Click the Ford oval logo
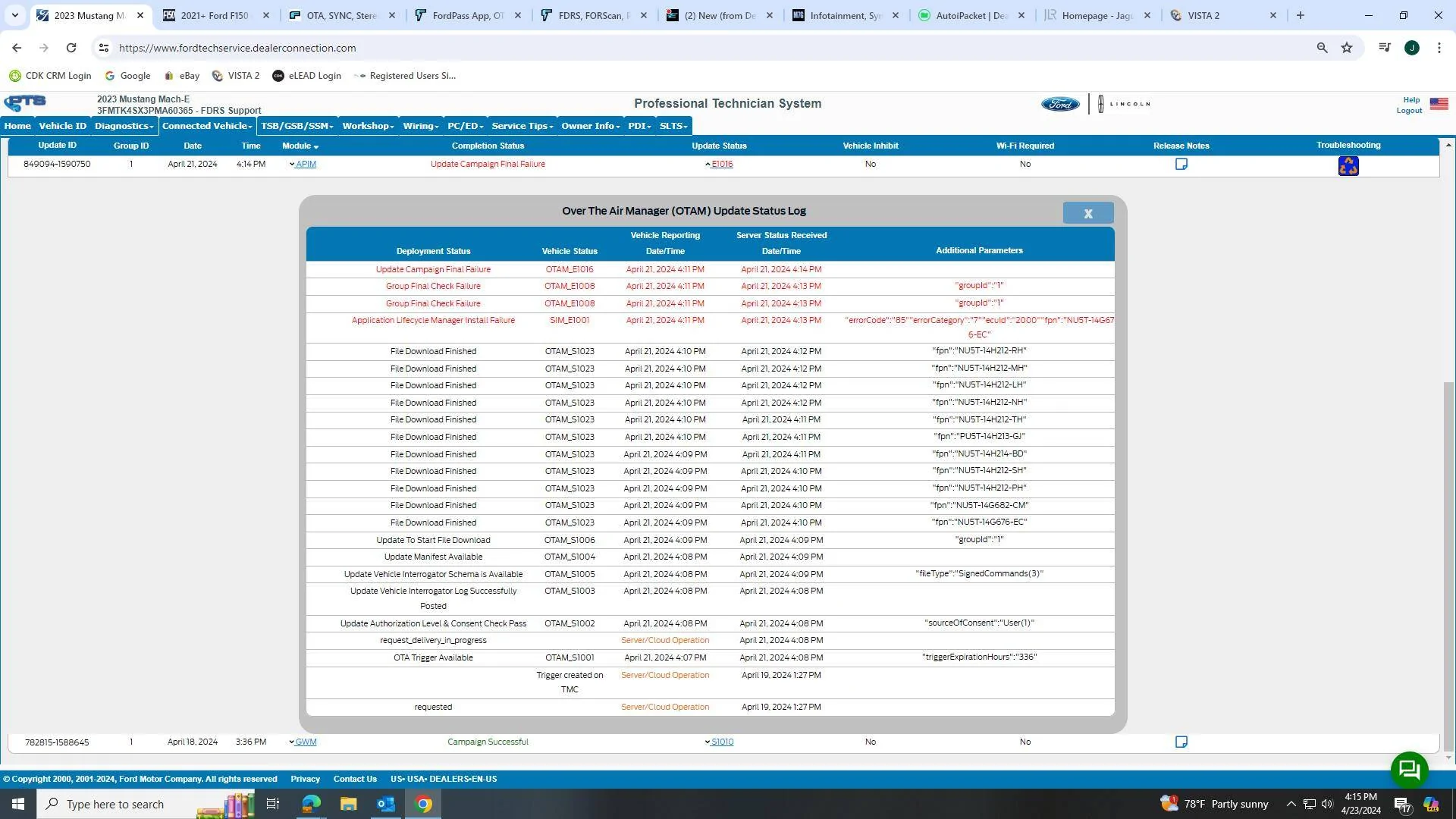The height and width of the screenshot is (819, 1456). [1059, 104]
